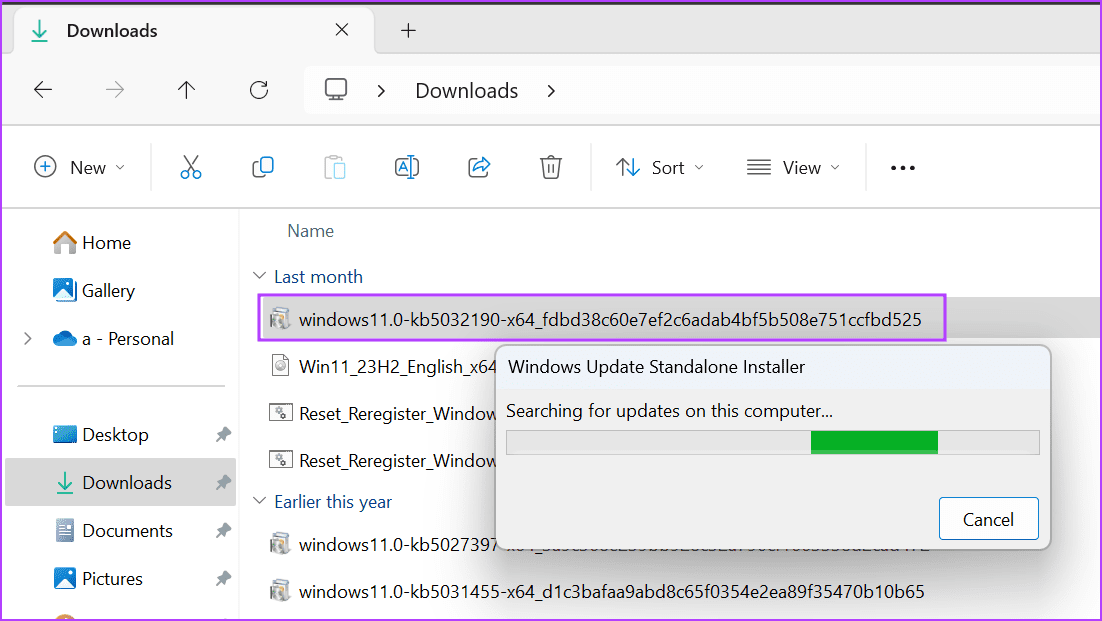Open Gallery in the navigation pane
1102x621 pixels.
coord(94,290)
